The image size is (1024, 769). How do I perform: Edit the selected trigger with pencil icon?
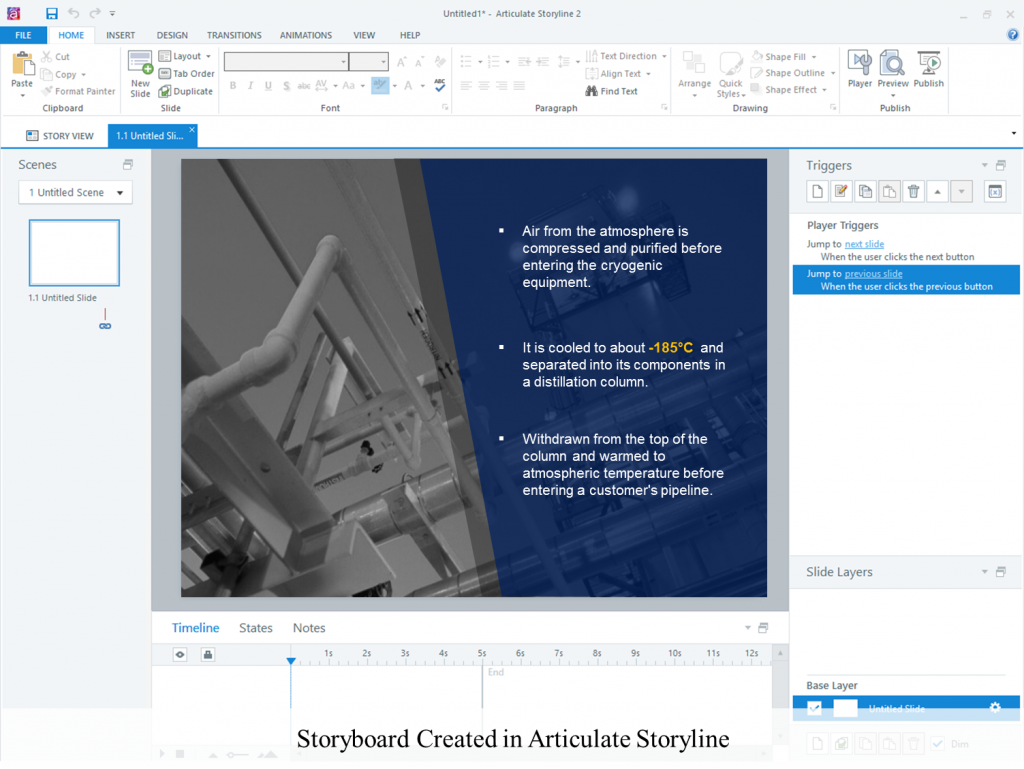pos(840,191)
